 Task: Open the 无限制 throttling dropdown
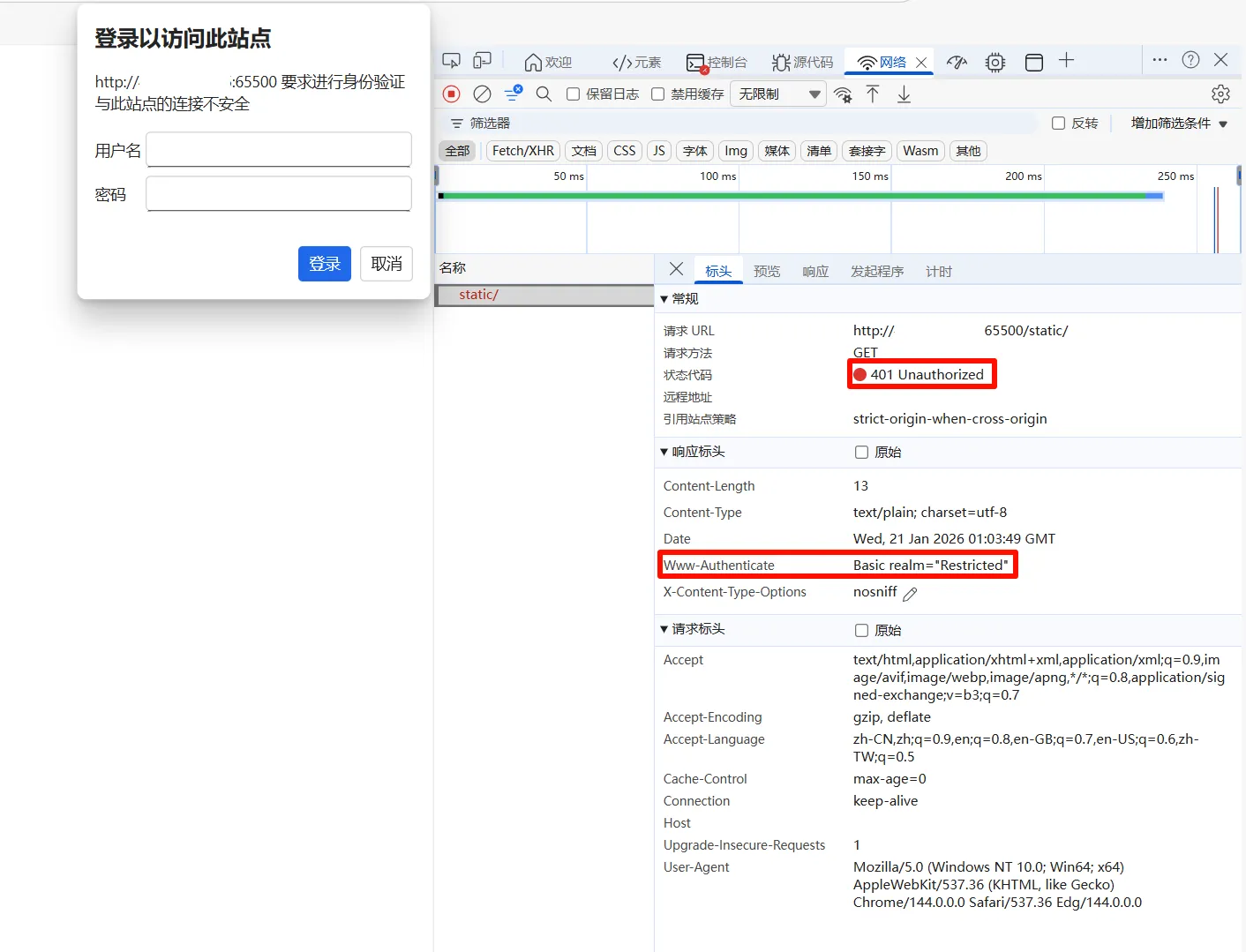coord(777,94)
